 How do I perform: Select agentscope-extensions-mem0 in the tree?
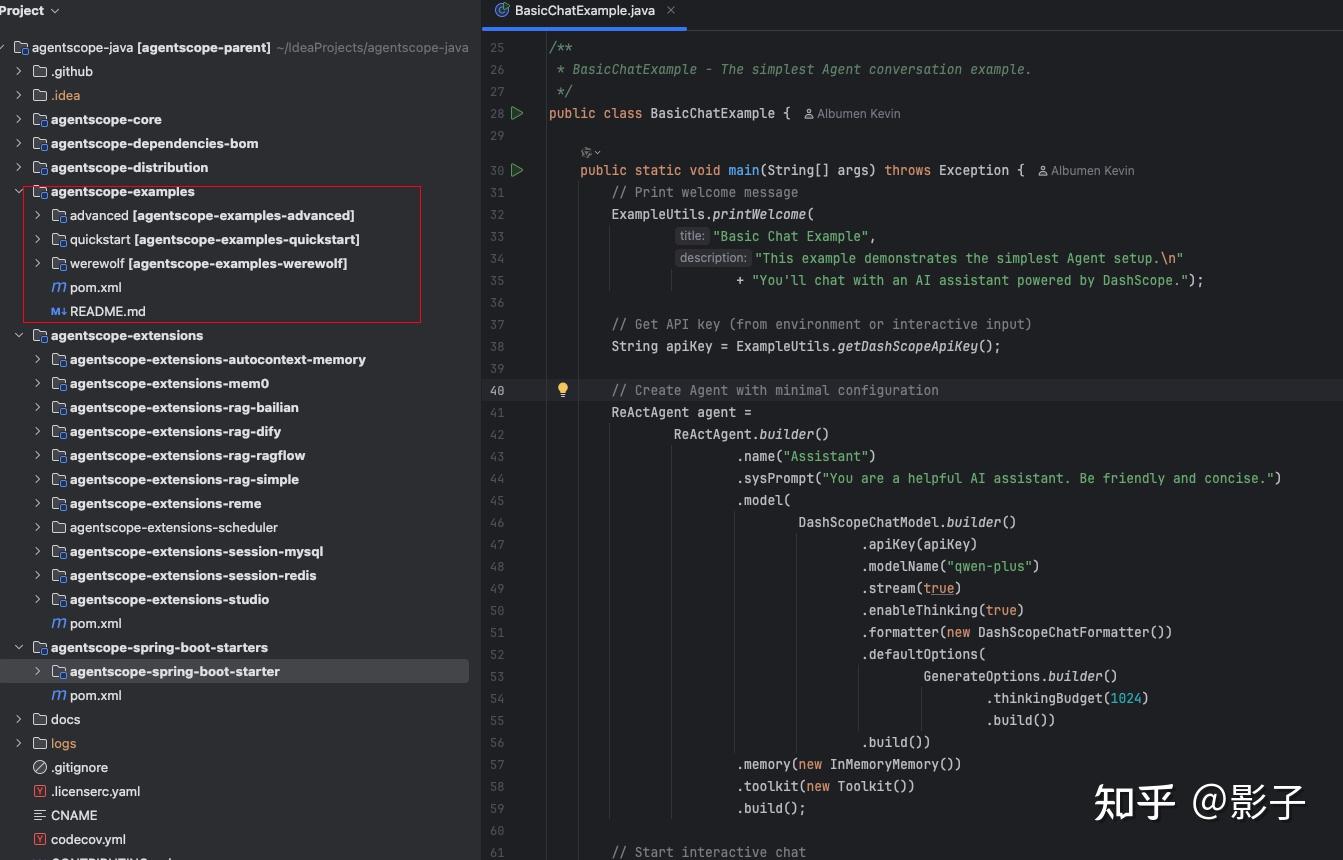[x=169, y=383]
